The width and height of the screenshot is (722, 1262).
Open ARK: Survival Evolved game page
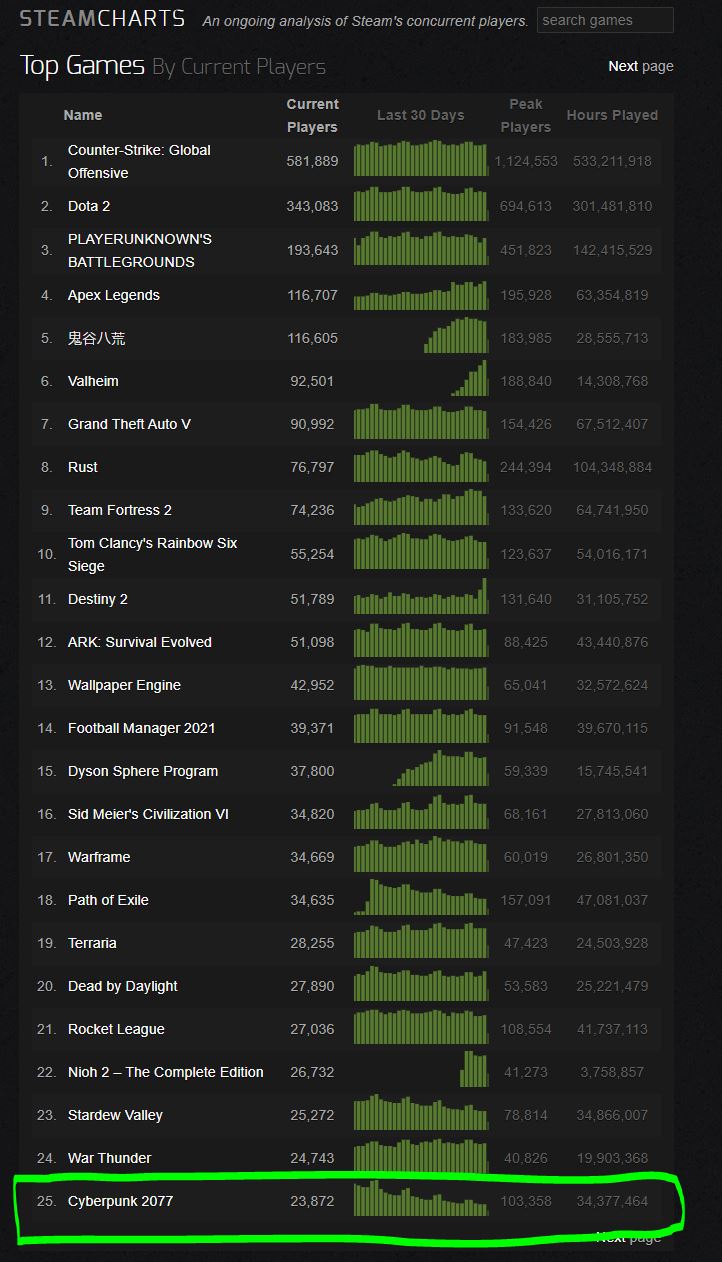pyautogui.click(x=140, y=642)
